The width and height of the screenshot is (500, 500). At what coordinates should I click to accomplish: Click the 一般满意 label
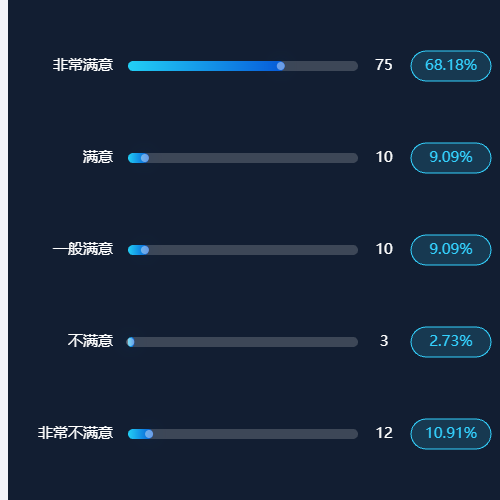point(83,249)
